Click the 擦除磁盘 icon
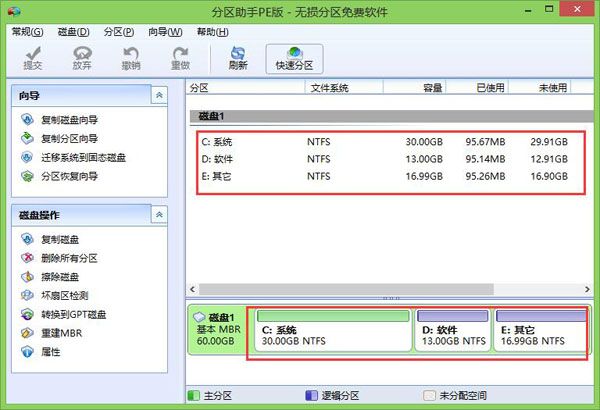 tap(27, 277)
